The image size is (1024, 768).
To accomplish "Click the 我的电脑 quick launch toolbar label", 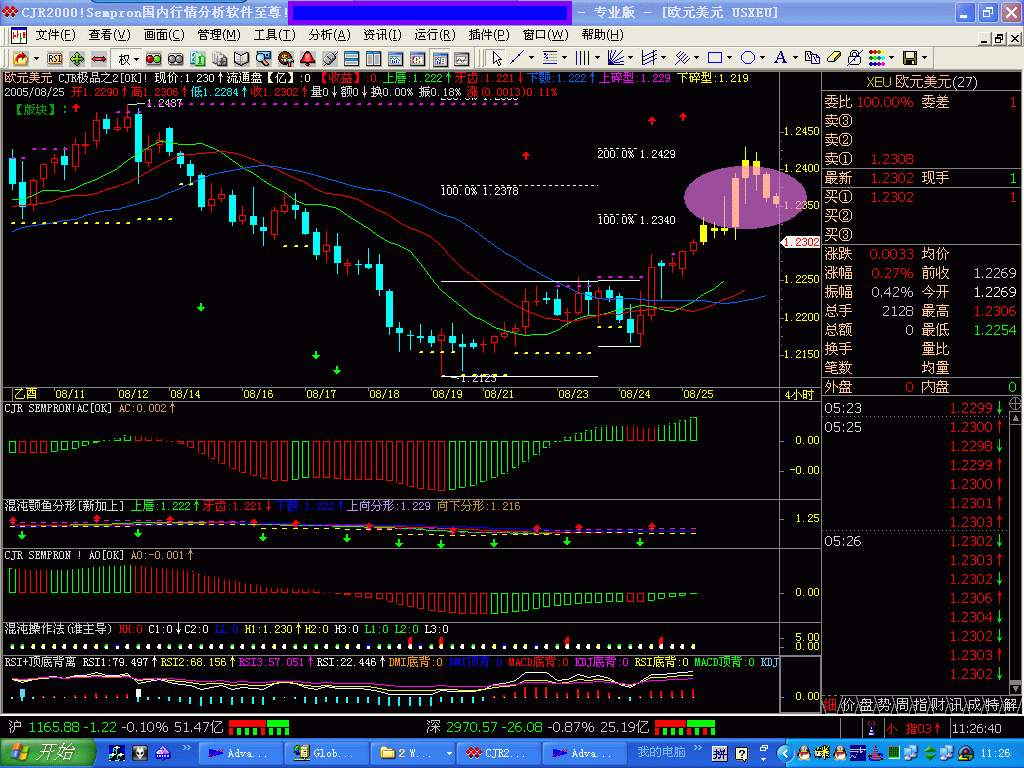I will tap(662, 752).
